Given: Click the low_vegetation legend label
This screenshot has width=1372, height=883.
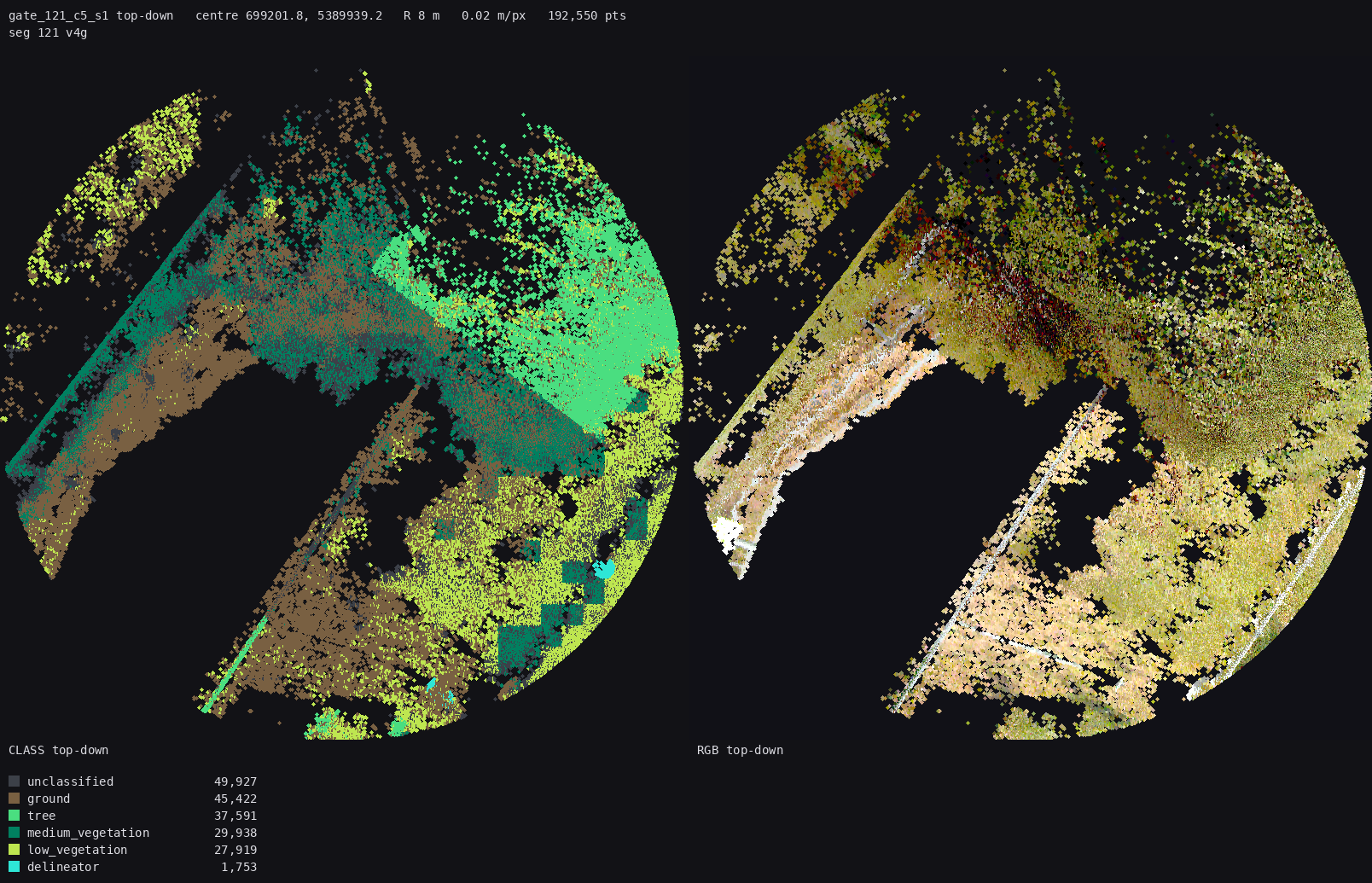Looking at the screenshot, I should (x=77, y=850).
